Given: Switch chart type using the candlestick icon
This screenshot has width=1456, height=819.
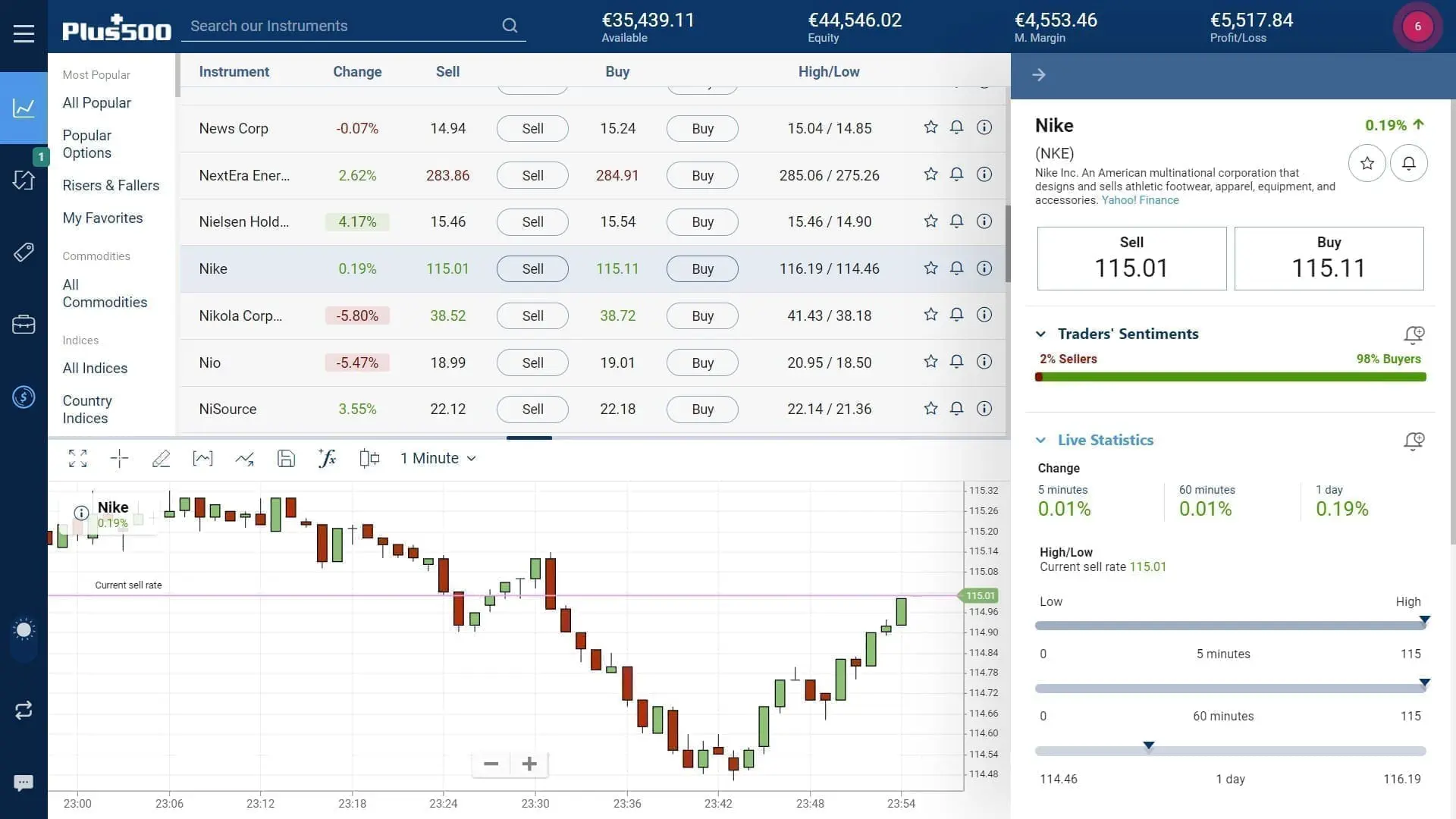Looking at the screenshot, I should point(369,458).
